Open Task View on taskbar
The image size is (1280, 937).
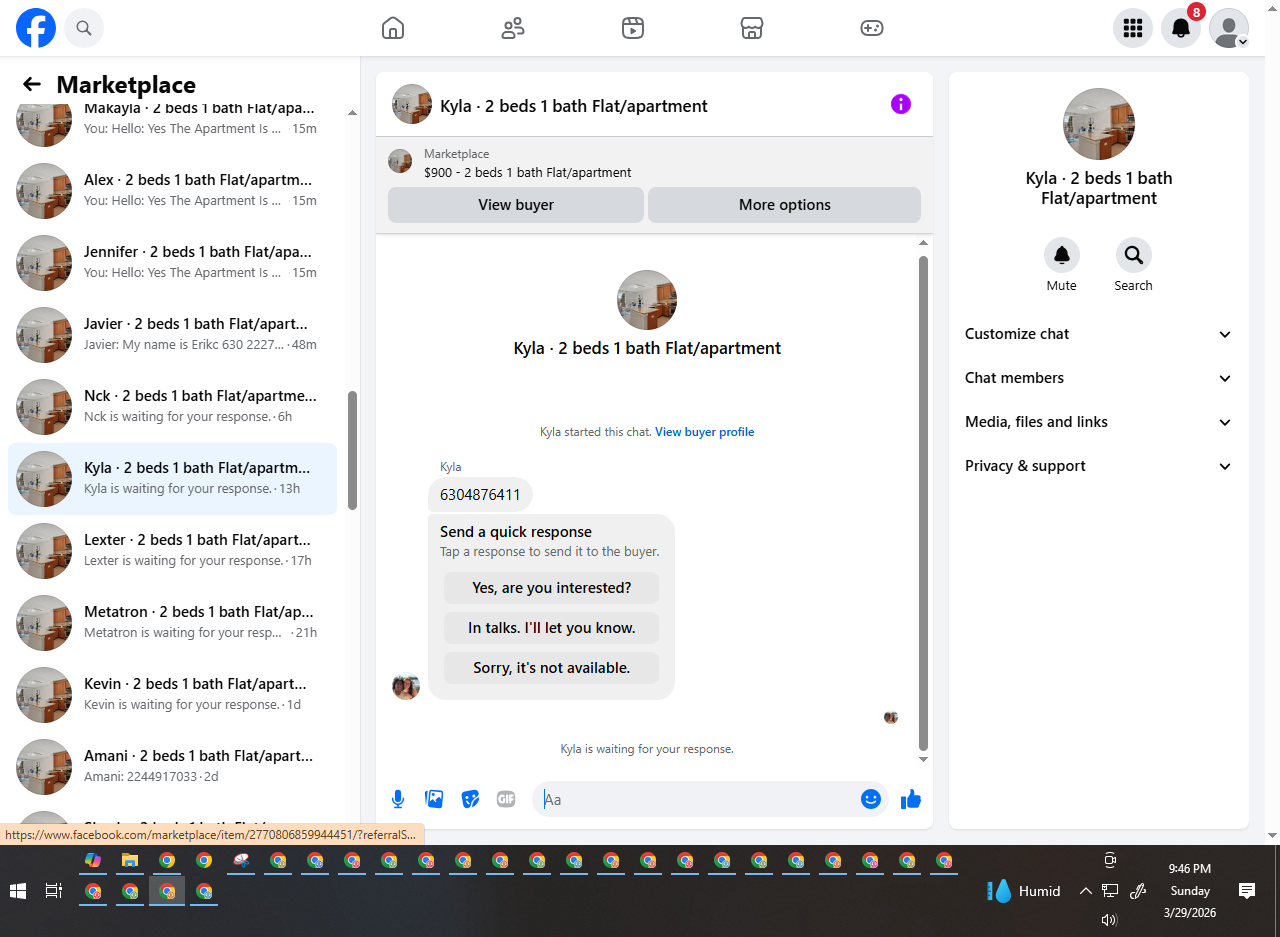pyautogui.click(x=54, y=891)
